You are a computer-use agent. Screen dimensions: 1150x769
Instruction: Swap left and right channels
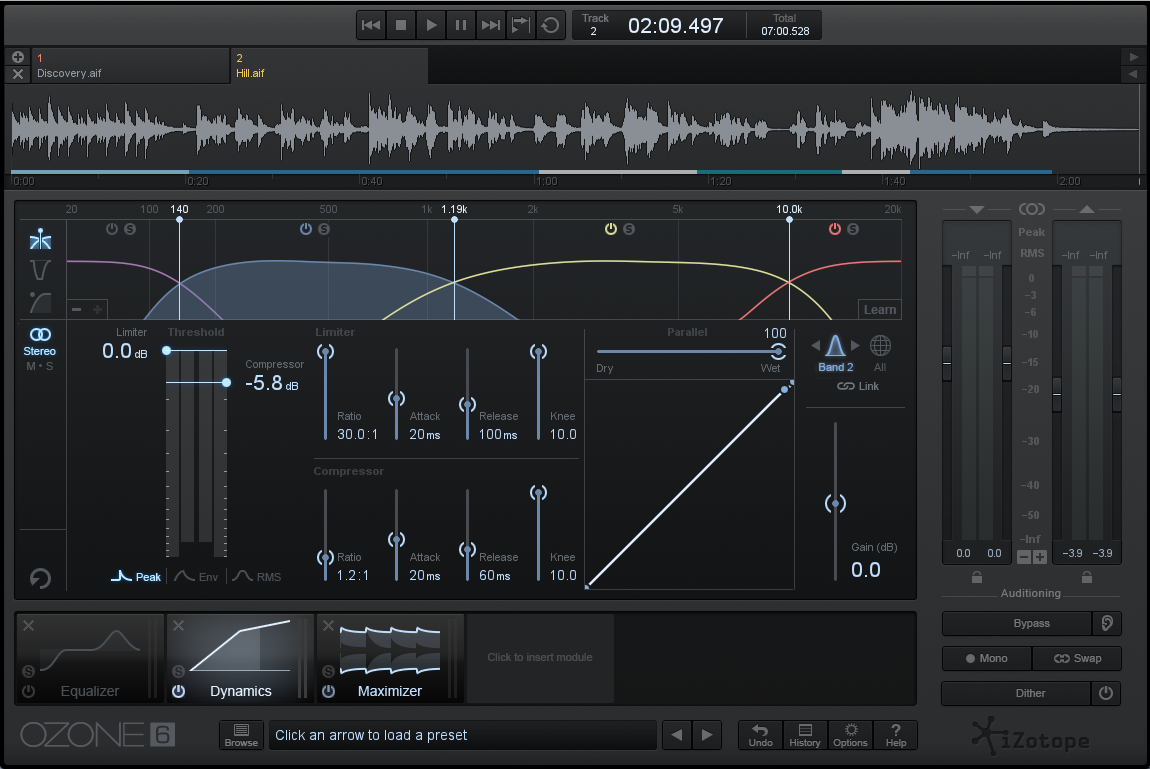pyautogui.click(x=1077, y=658)
